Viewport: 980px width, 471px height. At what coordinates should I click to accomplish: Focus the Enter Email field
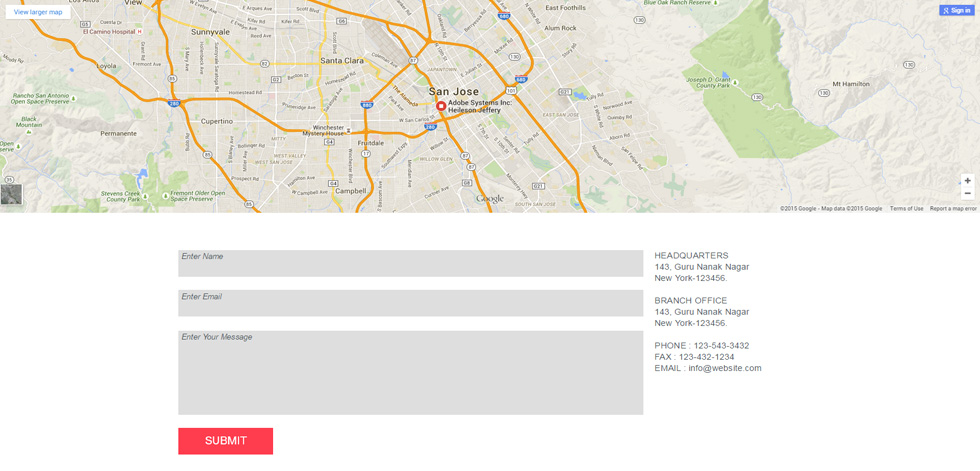411,303
